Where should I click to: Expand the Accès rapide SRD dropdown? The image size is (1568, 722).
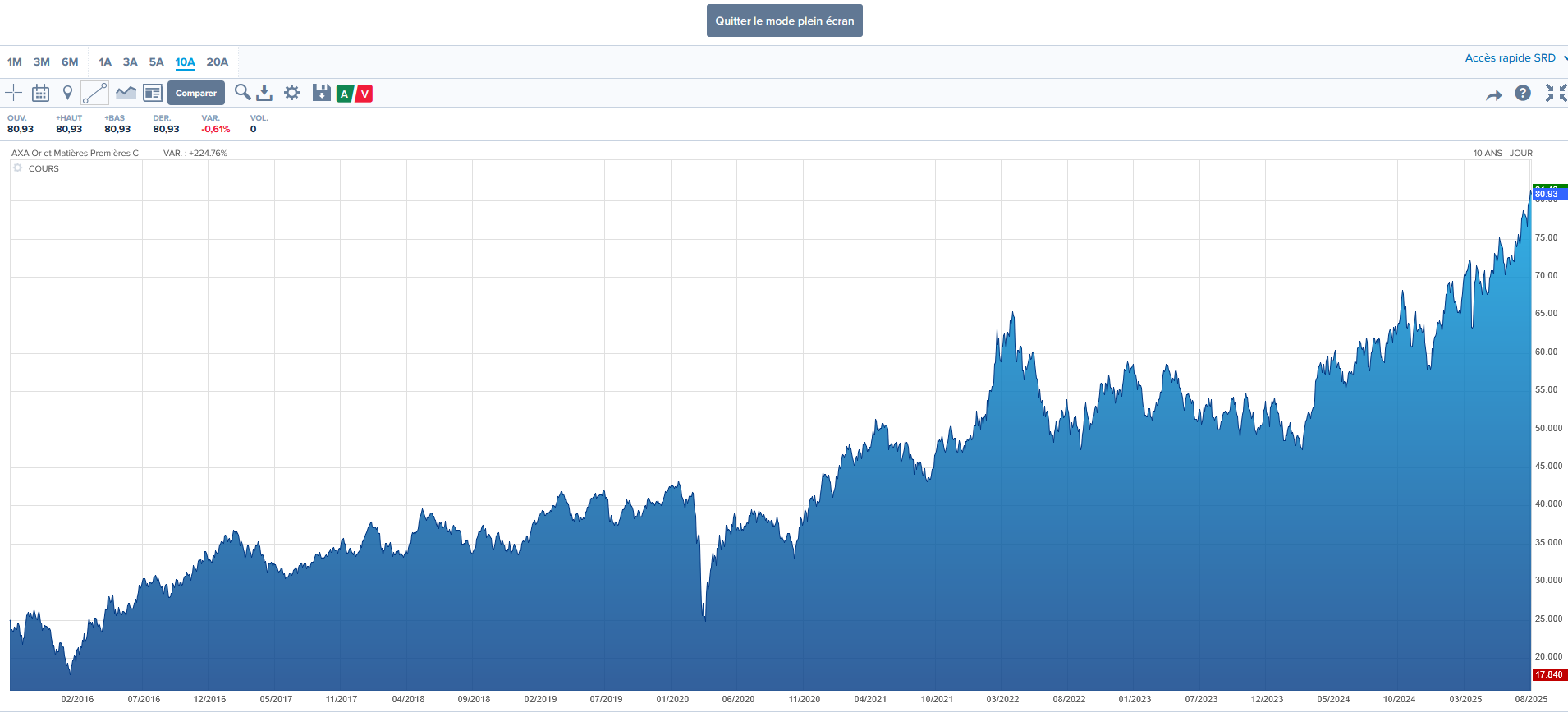tap(1515, 58)
